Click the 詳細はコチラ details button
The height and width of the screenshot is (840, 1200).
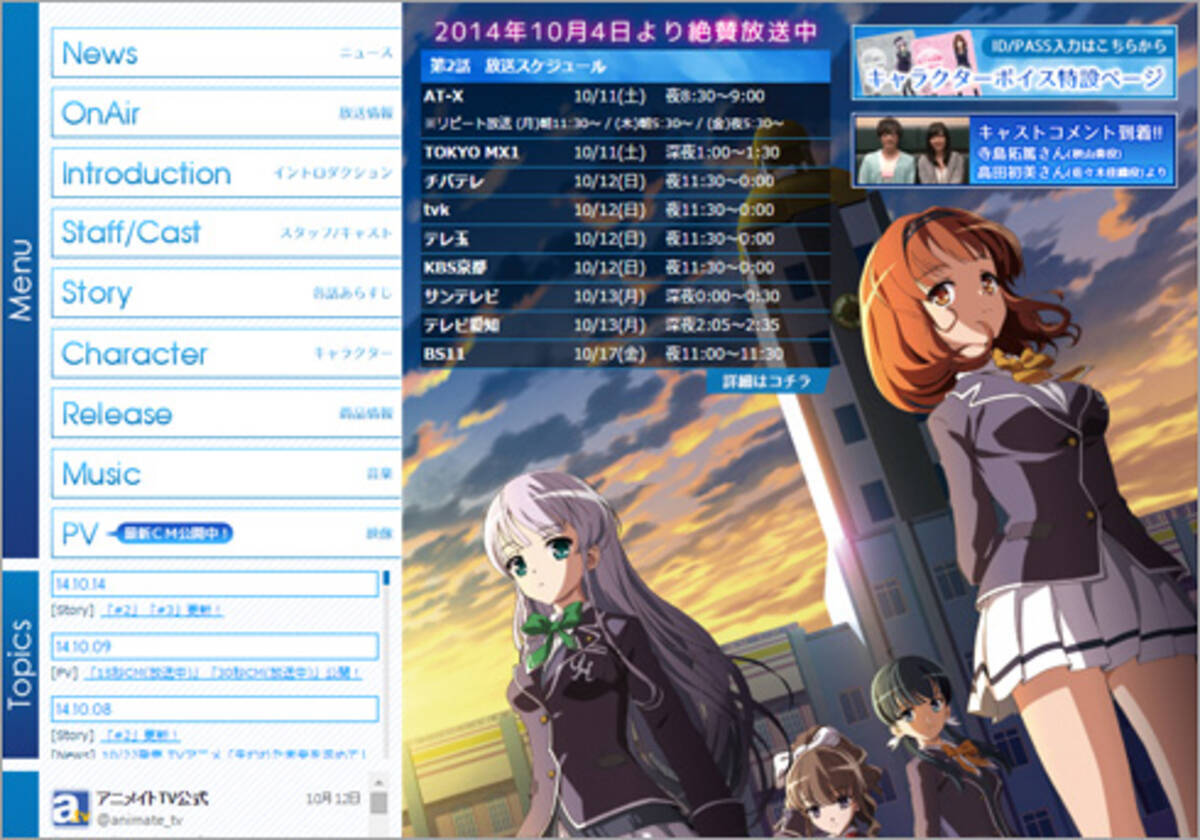[767, 382]
